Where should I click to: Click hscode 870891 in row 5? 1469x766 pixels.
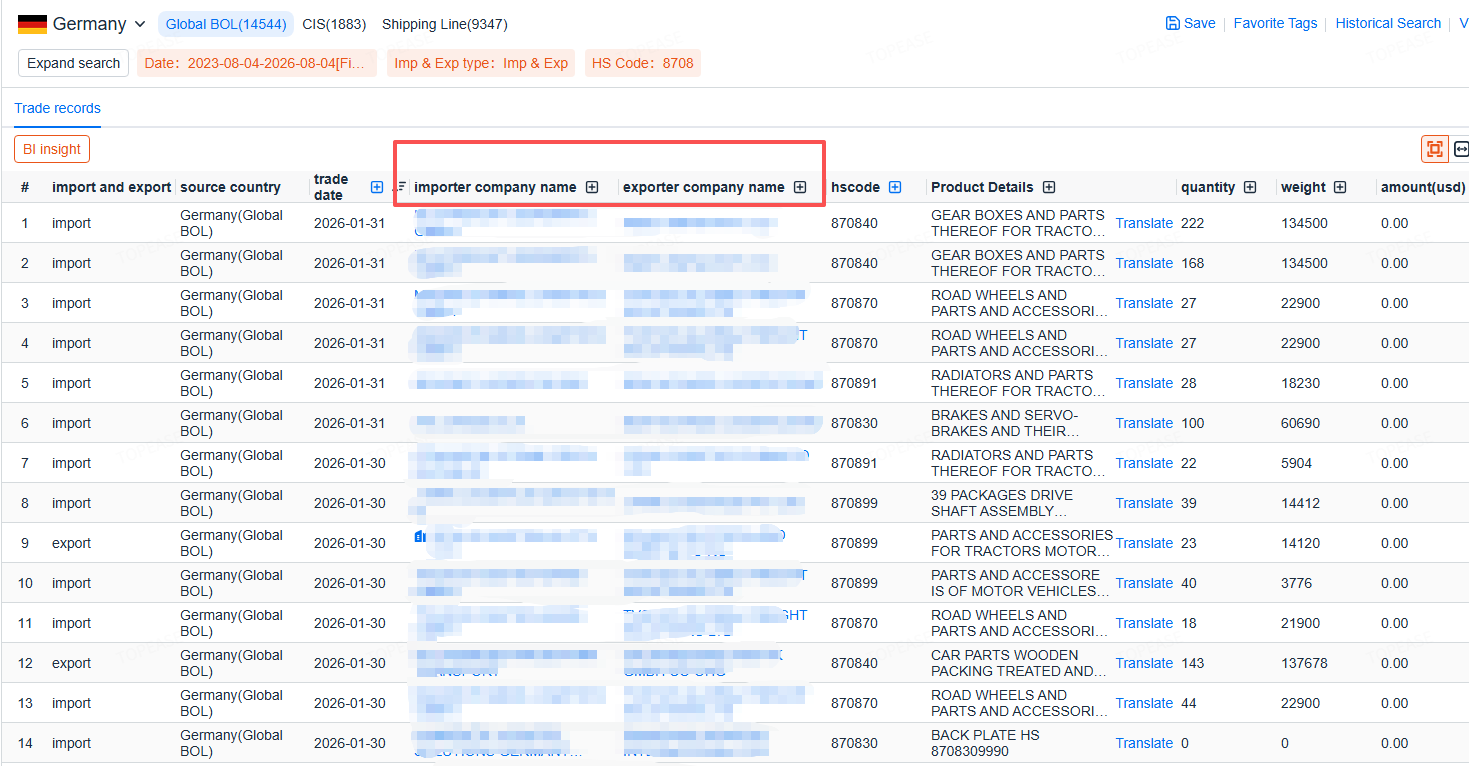click(x=854, y=383)
